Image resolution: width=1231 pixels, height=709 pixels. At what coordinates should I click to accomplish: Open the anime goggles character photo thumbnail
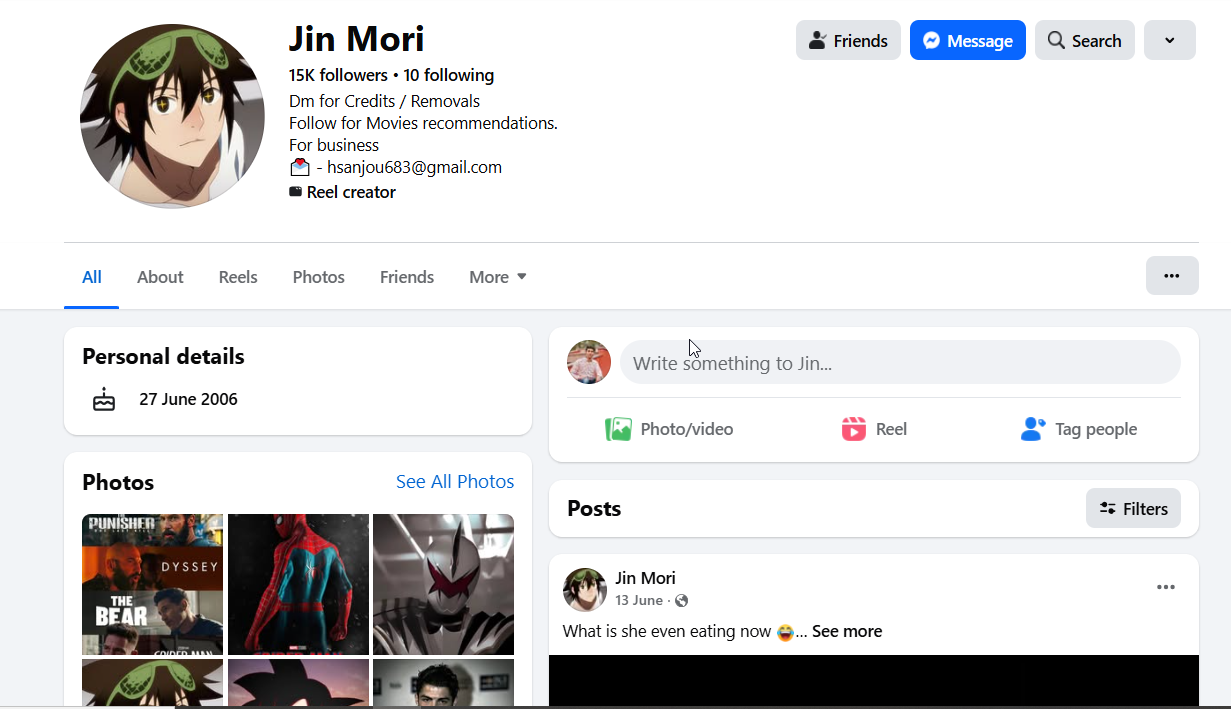[152, 682]
